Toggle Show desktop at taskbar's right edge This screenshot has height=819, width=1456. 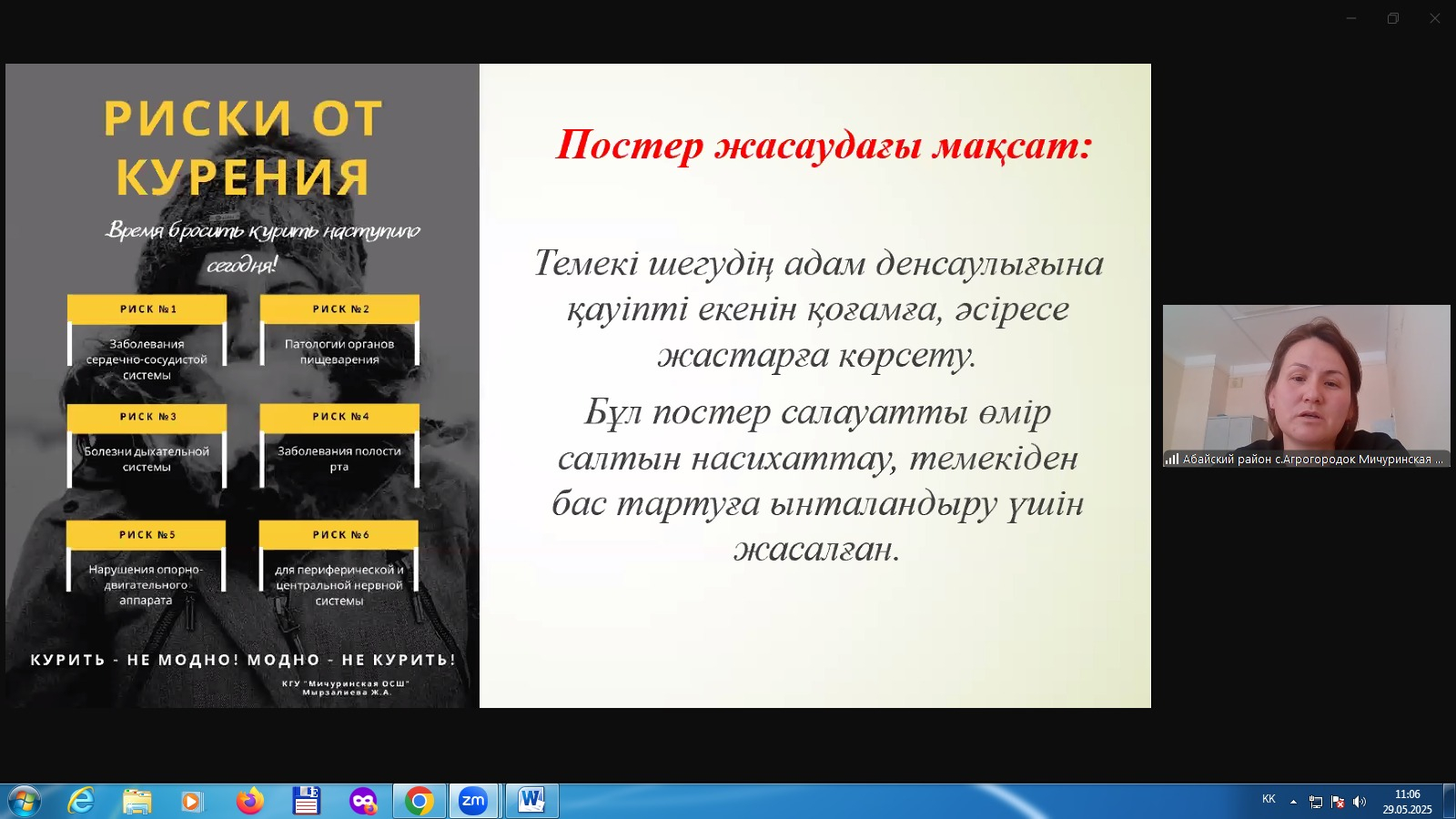[x=1451, y=802]
